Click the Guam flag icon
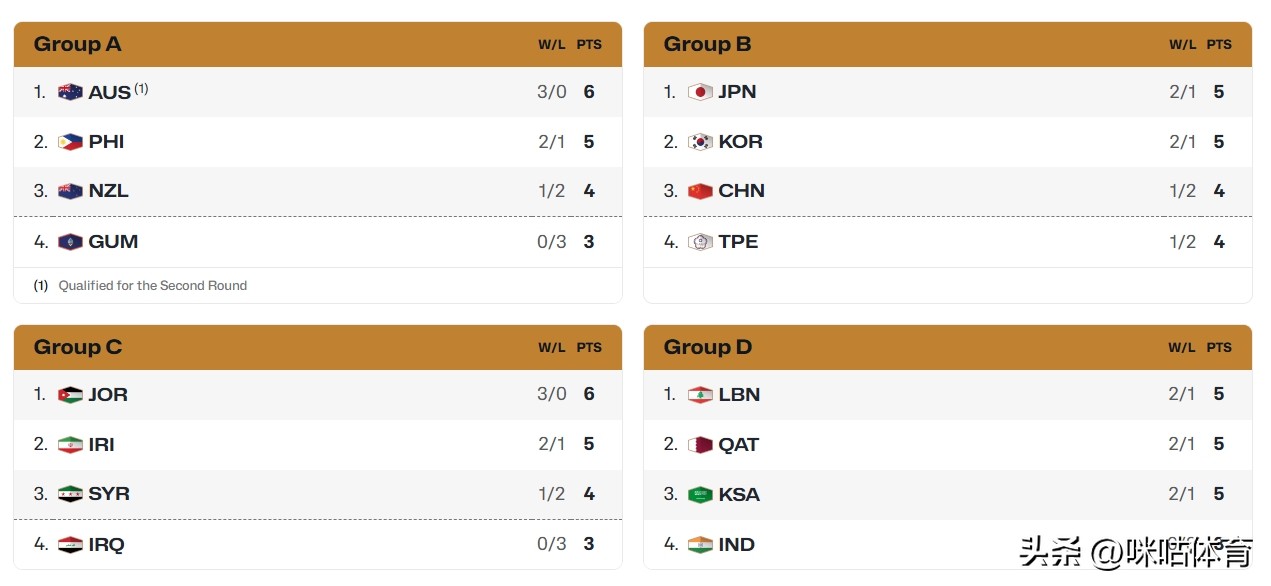 (x=70, y=242)
